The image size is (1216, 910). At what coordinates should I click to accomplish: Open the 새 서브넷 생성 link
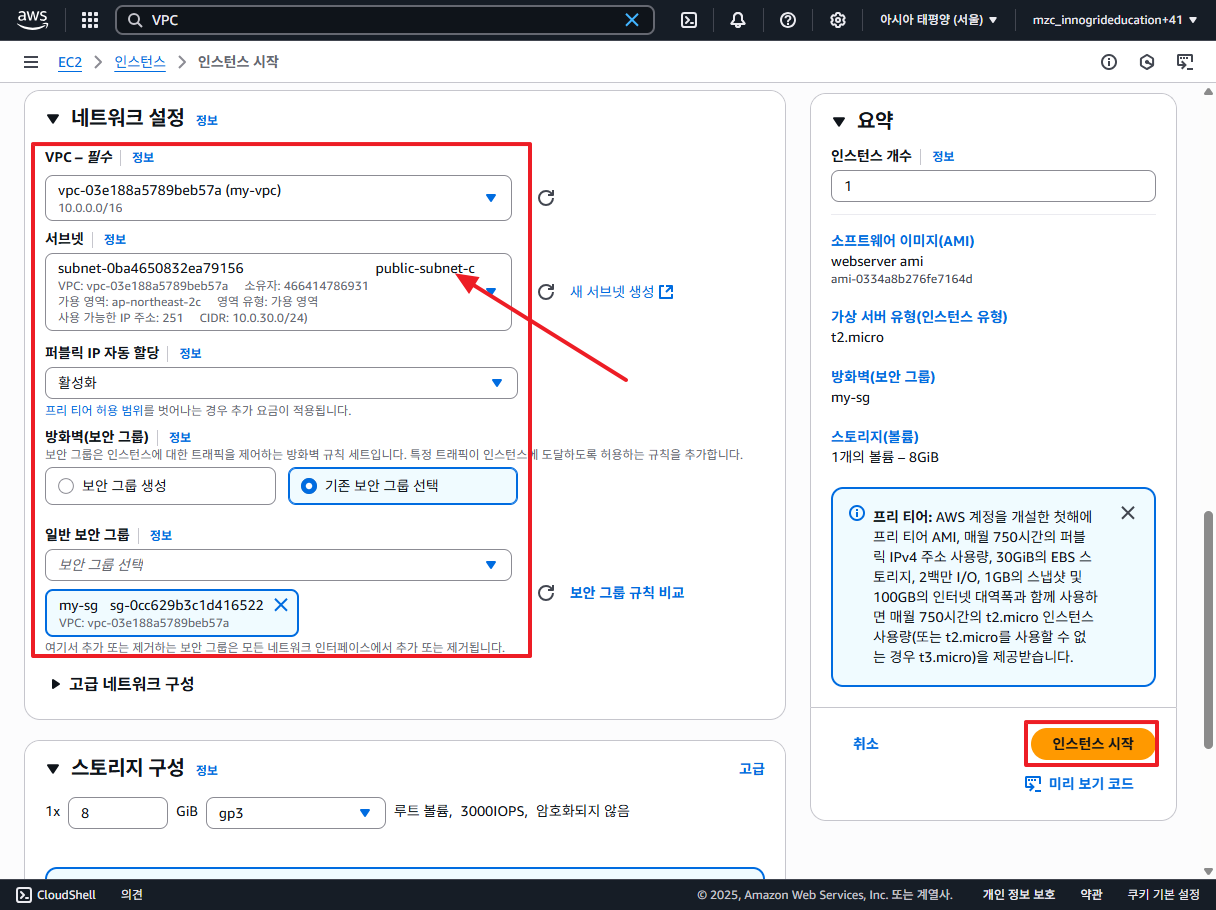point(622,292)
